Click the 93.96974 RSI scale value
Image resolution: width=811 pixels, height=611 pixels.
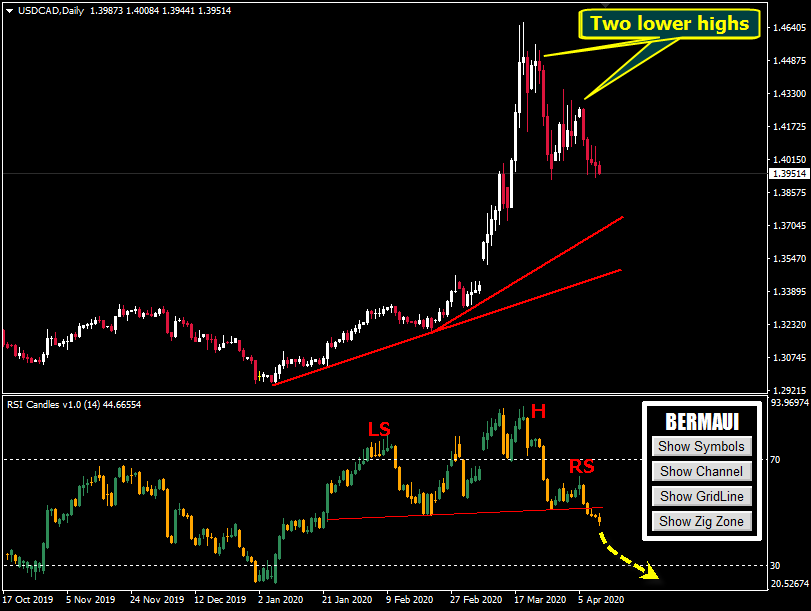[789, 403]
